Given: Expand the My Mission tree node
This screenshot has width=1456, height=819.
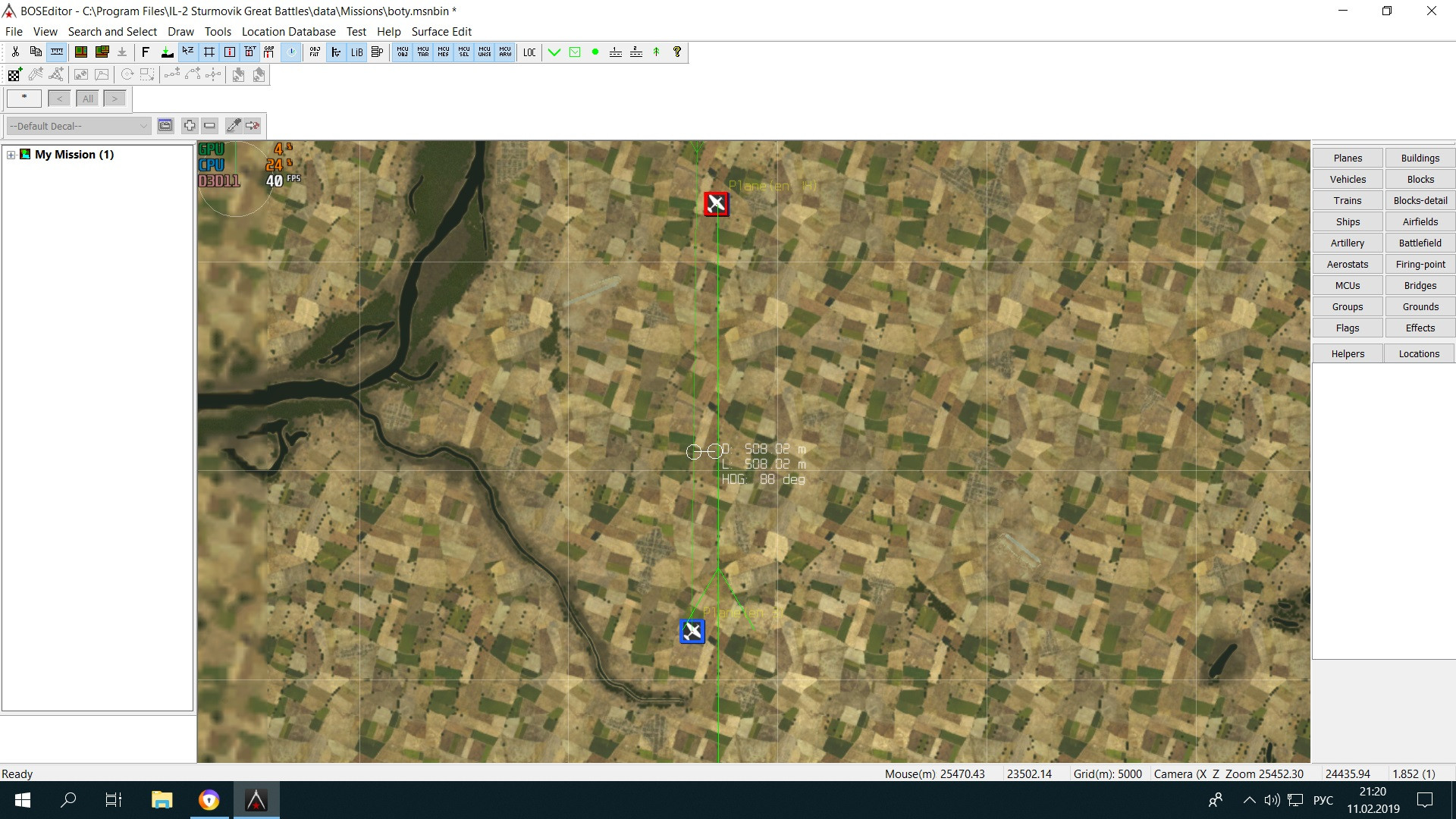Looking at the screenshot, I should click(11, 155).
